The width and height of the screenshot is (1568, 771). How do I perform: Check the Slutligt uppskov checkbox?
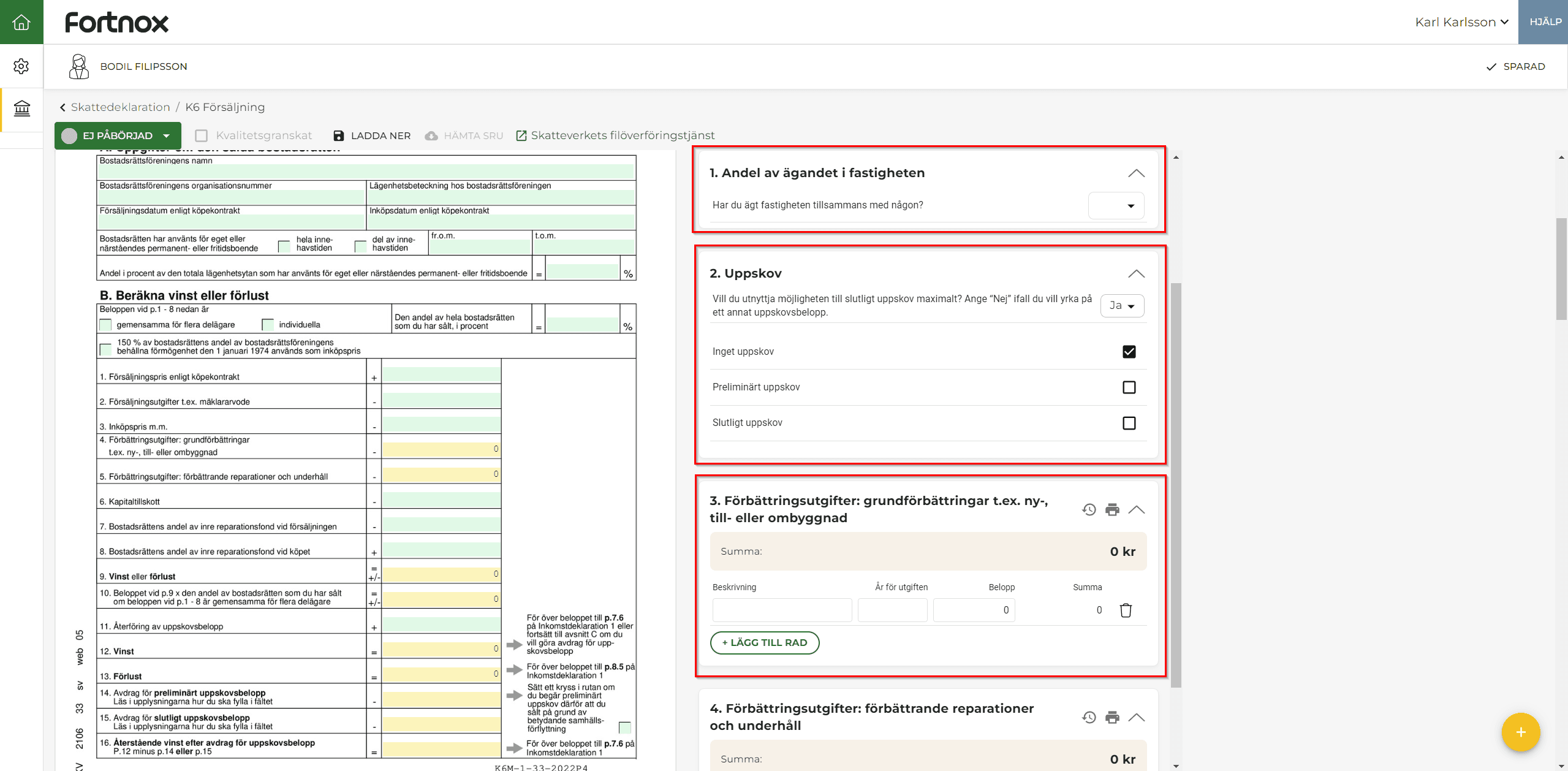click(1129, 423)
